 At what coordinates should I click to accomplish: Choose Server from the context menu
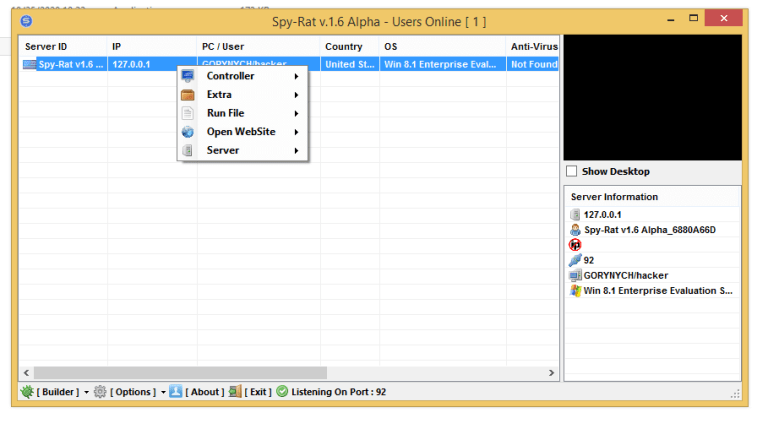pyautogui.click(x=242, y=150)
